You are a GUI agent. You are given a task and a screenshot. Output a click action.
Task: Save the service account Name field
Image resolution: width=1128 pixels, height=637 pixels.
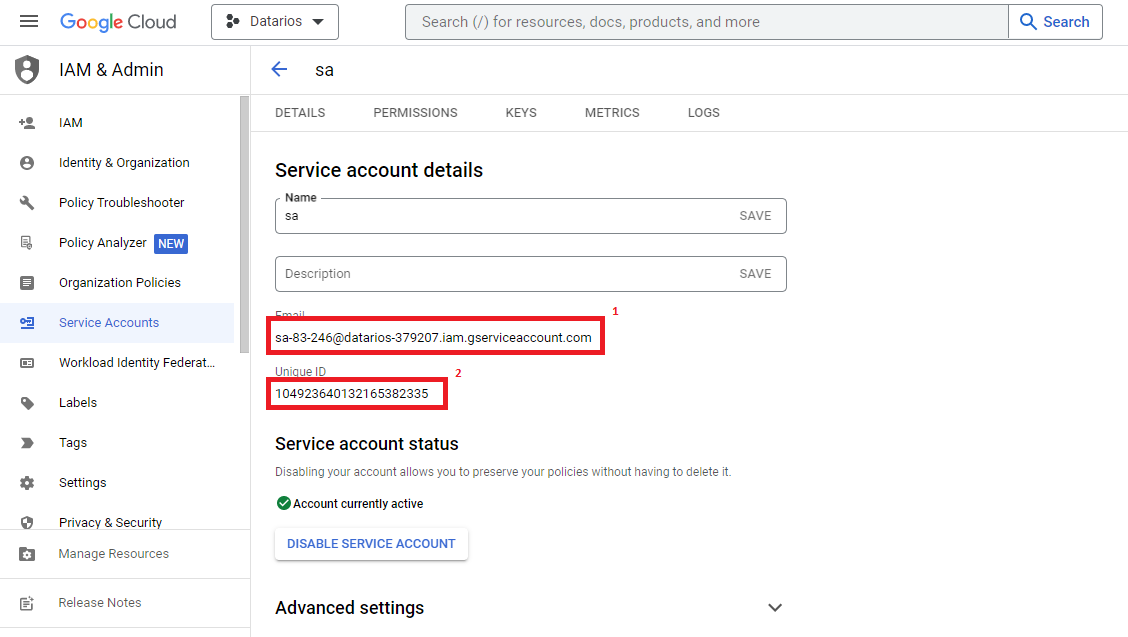755,216
